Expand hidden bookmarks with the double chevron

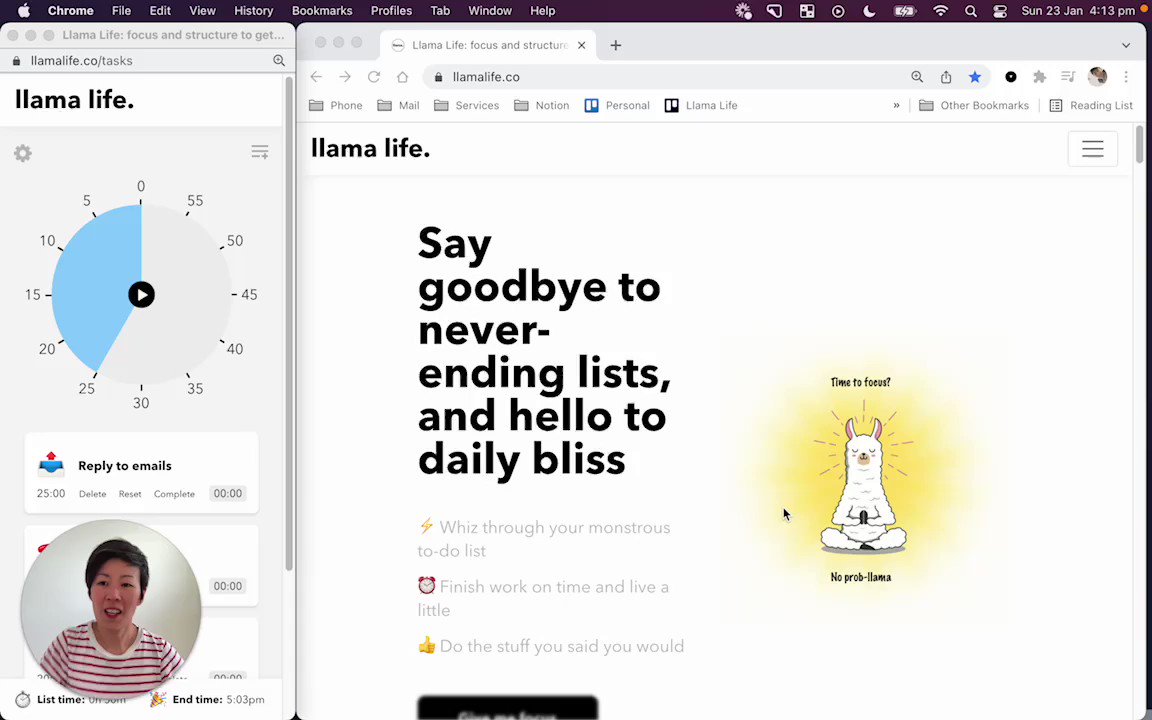(896, 105)
